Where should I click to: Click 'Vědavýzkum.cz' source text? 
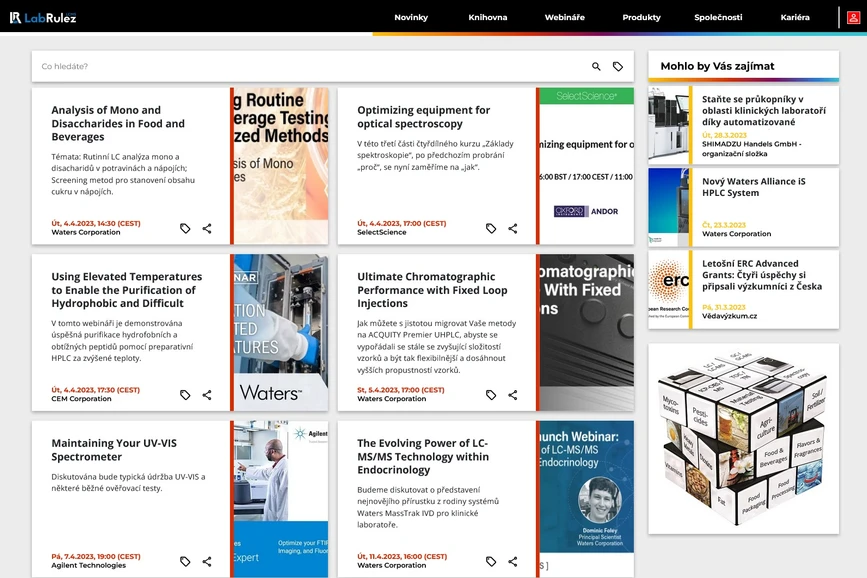[729, 316]
